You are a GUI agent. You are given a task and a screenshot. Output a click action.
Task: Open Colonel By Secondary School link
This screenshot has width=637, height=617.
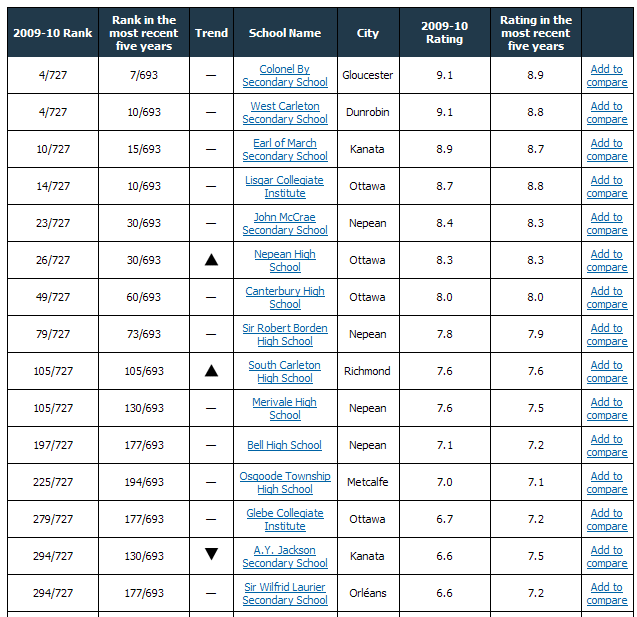pos(284,76)
